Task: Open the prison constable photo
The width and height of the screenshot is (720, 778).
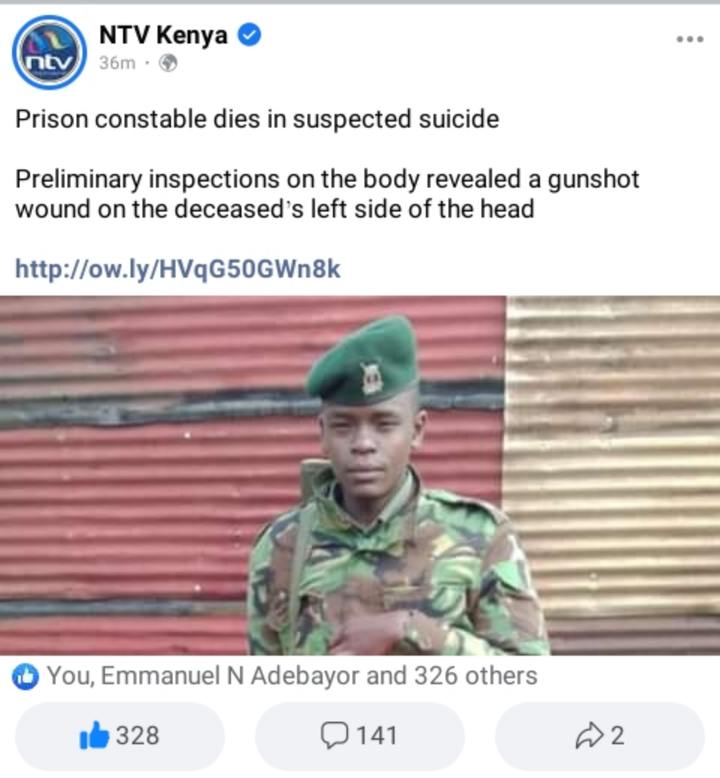Action: [360, 475]
